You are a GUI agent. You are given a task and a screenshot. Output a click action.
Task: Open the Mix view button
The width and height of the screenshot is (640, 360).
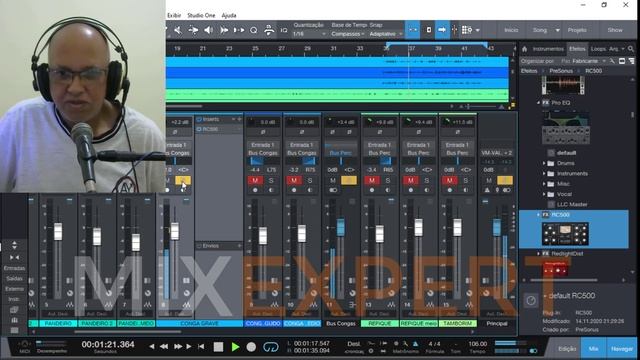593,349
